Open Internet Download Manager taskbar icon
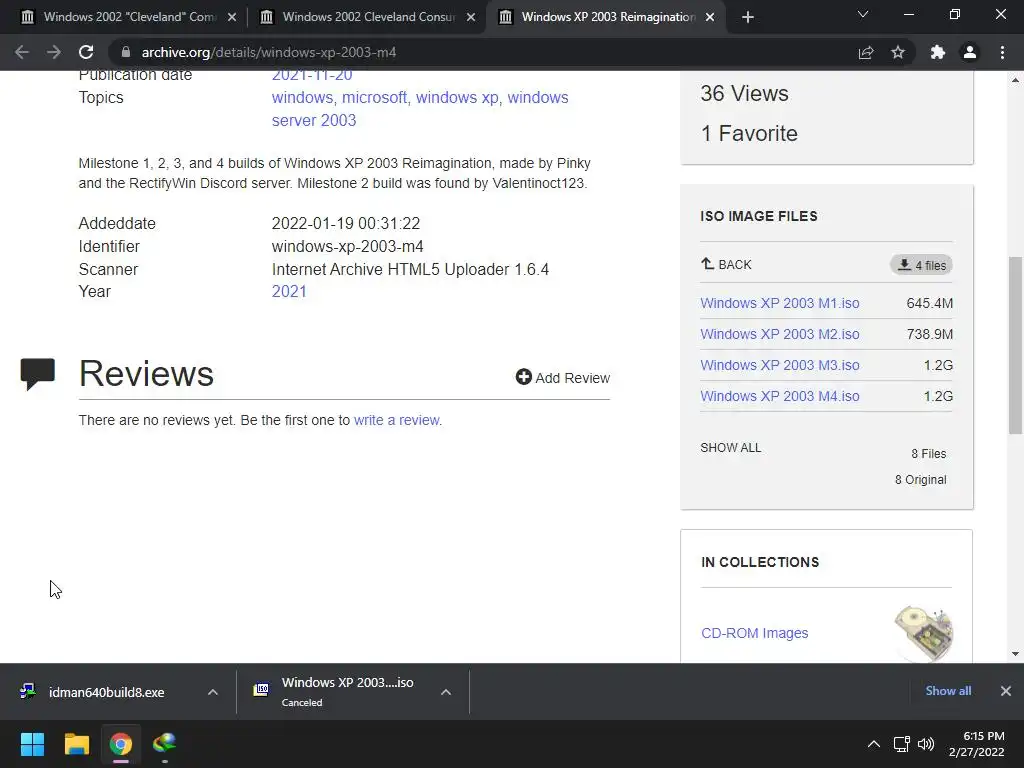The height and width of the screenshot is (768, 1024). (x=165, y=744)
